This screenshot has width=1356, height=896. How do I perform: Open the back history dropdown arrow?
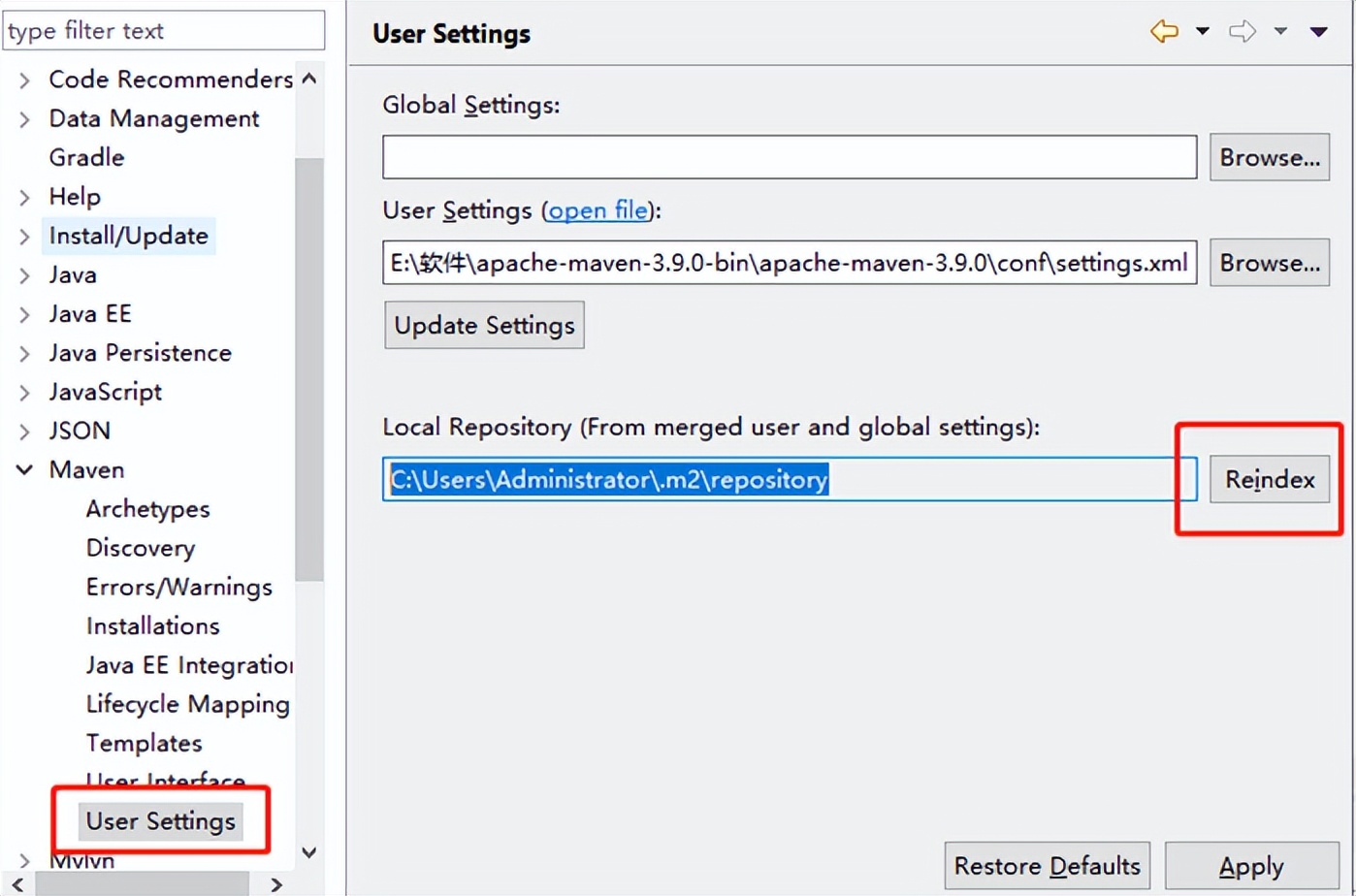[1203, 30]
